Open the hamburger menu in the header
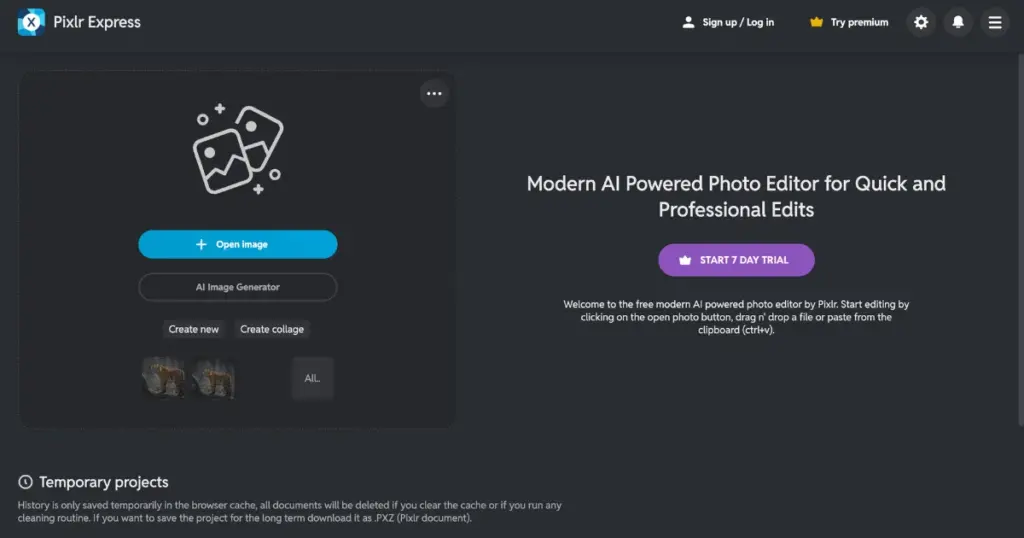The image size is (1024, 538). pos(995,22)
